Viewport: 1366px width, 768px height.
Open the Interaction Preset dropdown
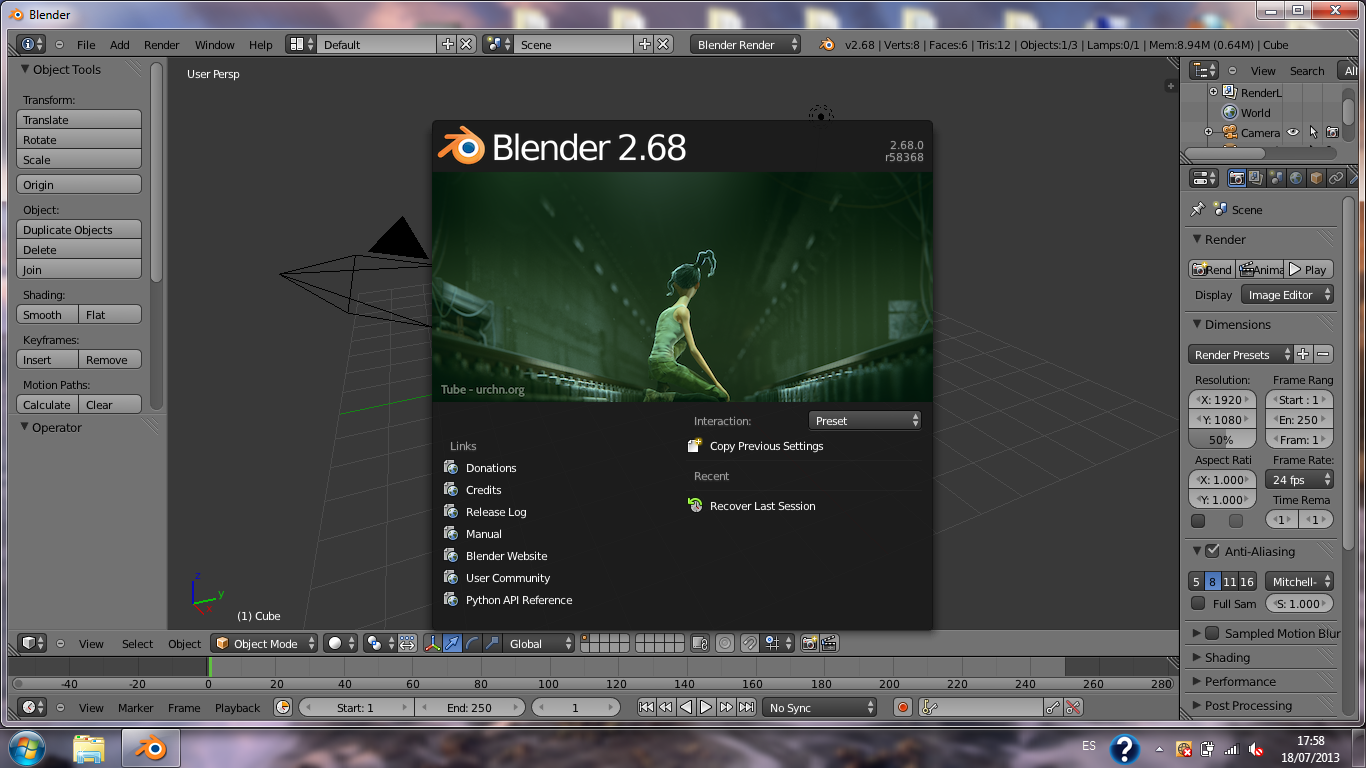(x=865, y=421)
